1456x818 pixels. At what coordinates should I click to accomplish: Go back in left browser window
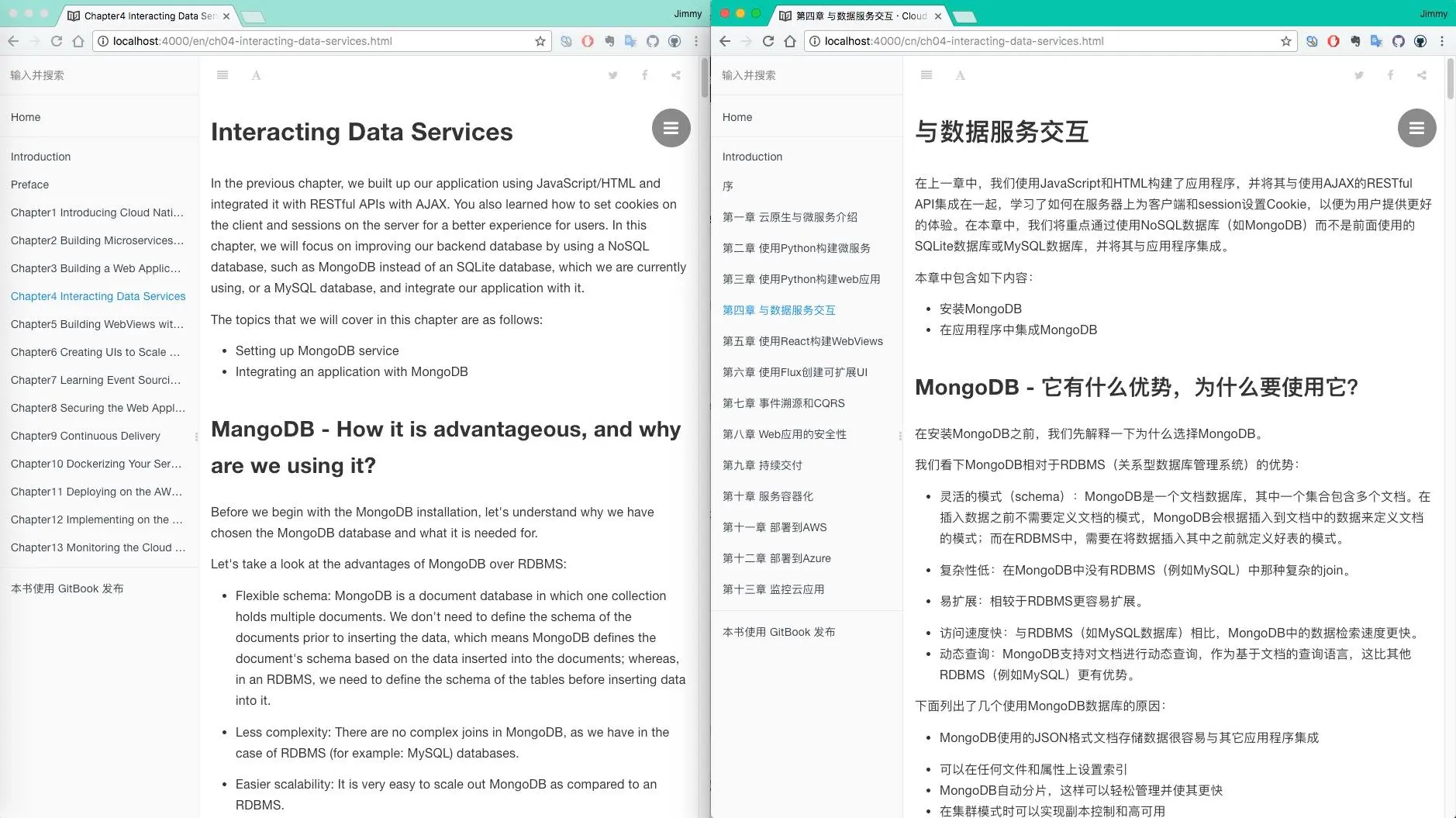(x=13, y=41)
